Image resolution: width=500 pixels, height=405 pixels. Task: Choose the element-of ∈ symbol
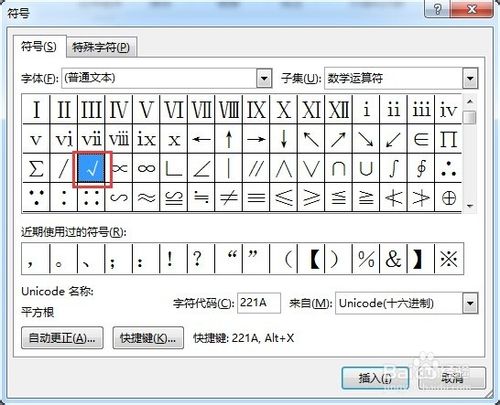[421, 139]
